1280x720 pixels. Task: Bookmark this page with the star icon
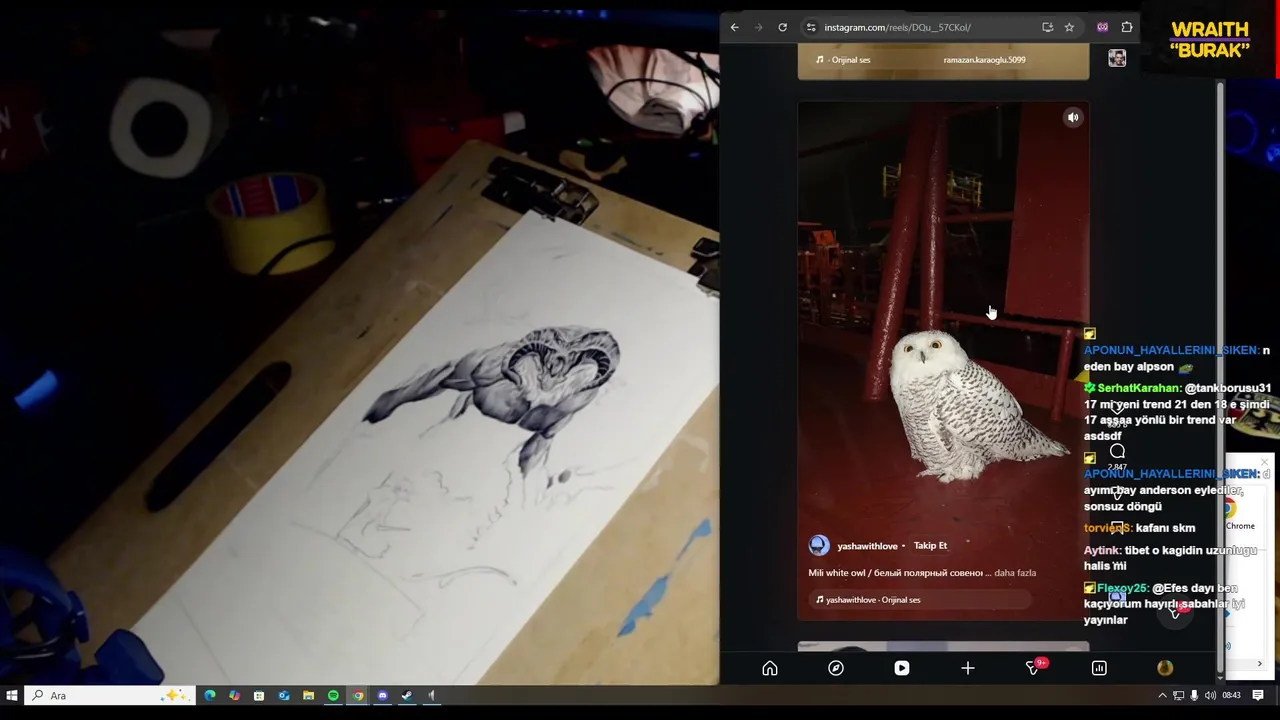point(1069,27)
